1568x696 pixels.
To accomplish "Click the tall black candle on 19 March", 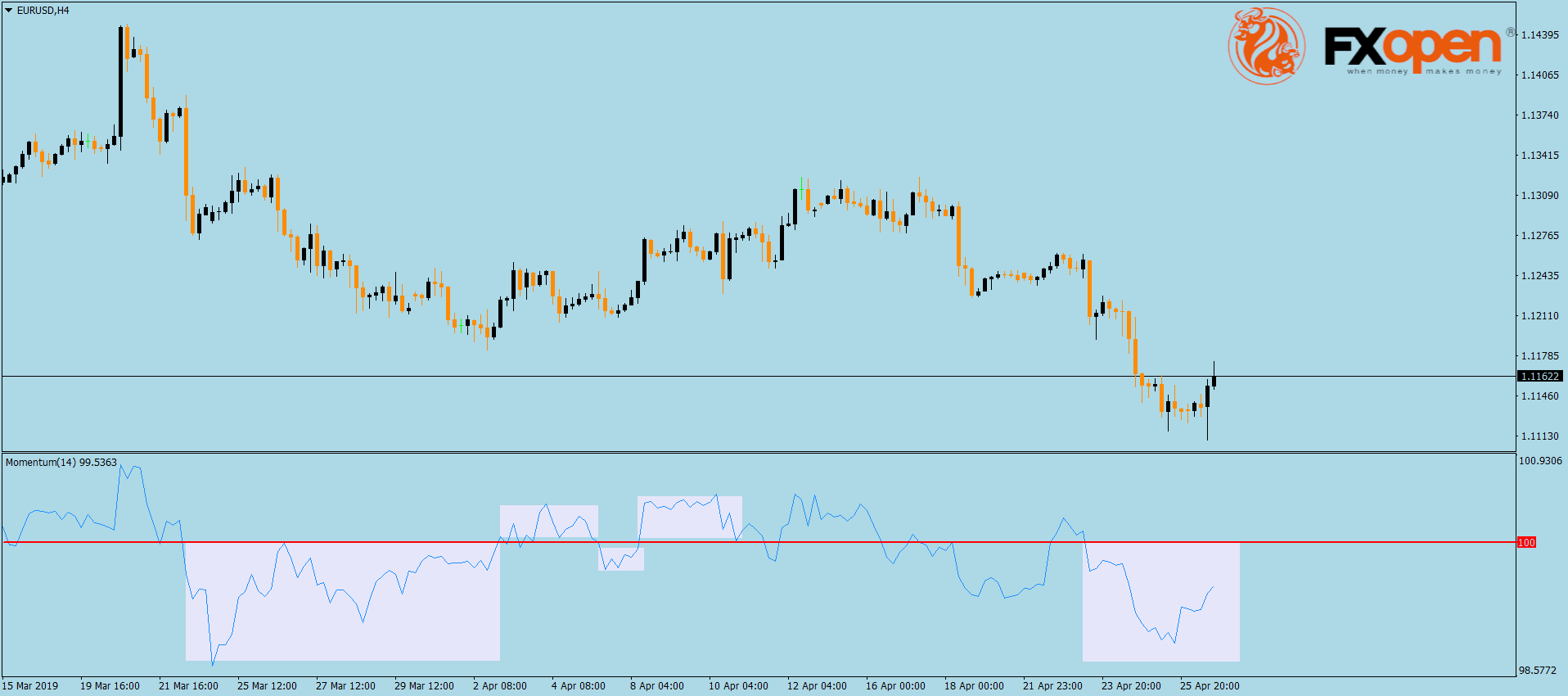I will (120, 82).
